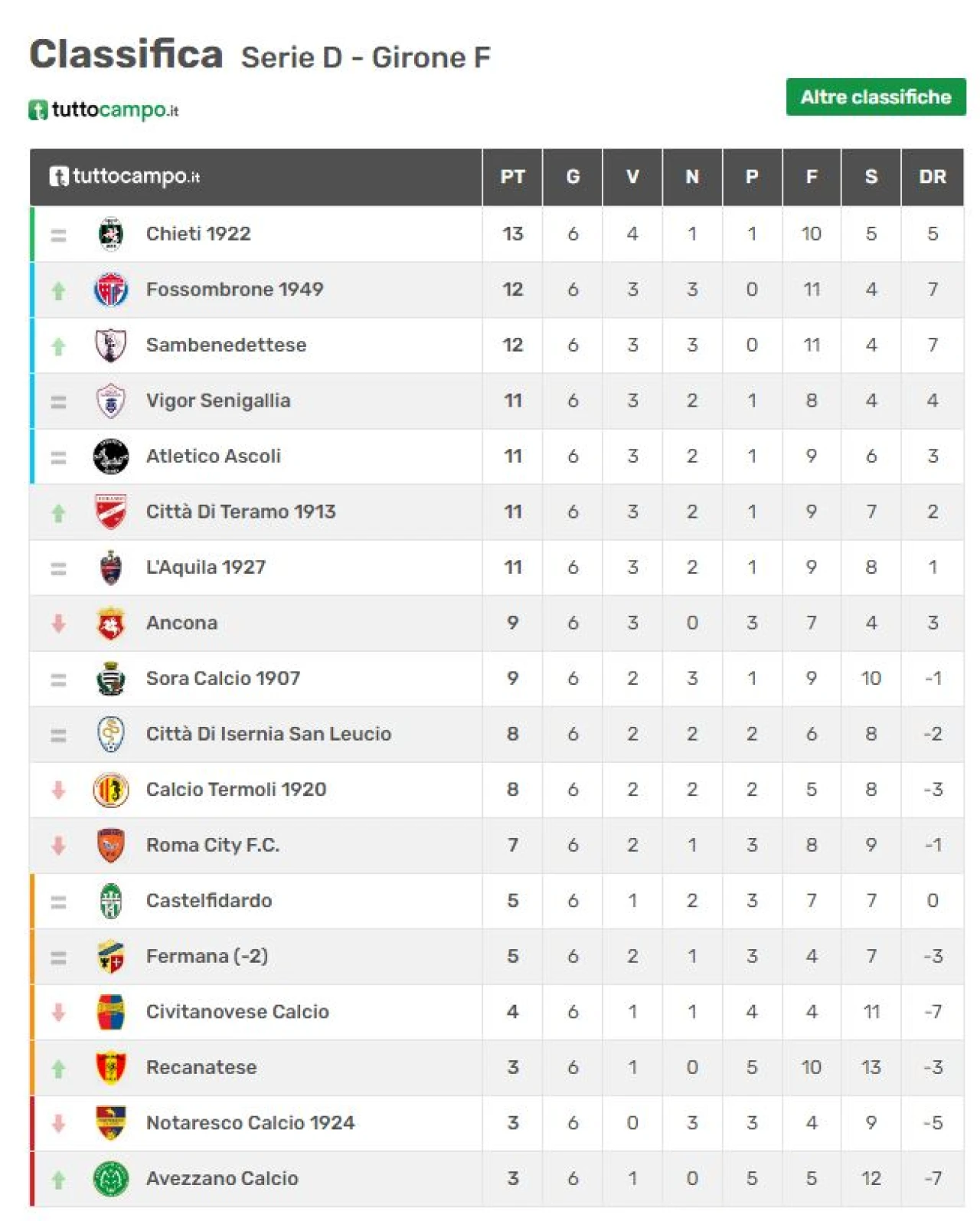This screenshot has width=980, height=1221.
Task: Click the F goals-scored column header
Action: pos(812,177)
